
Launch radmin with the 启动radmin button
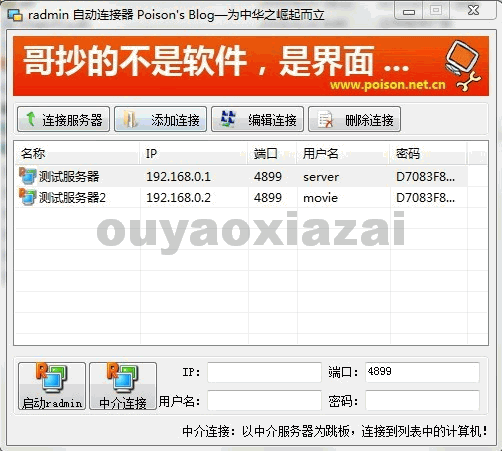(x=52, y=386)
